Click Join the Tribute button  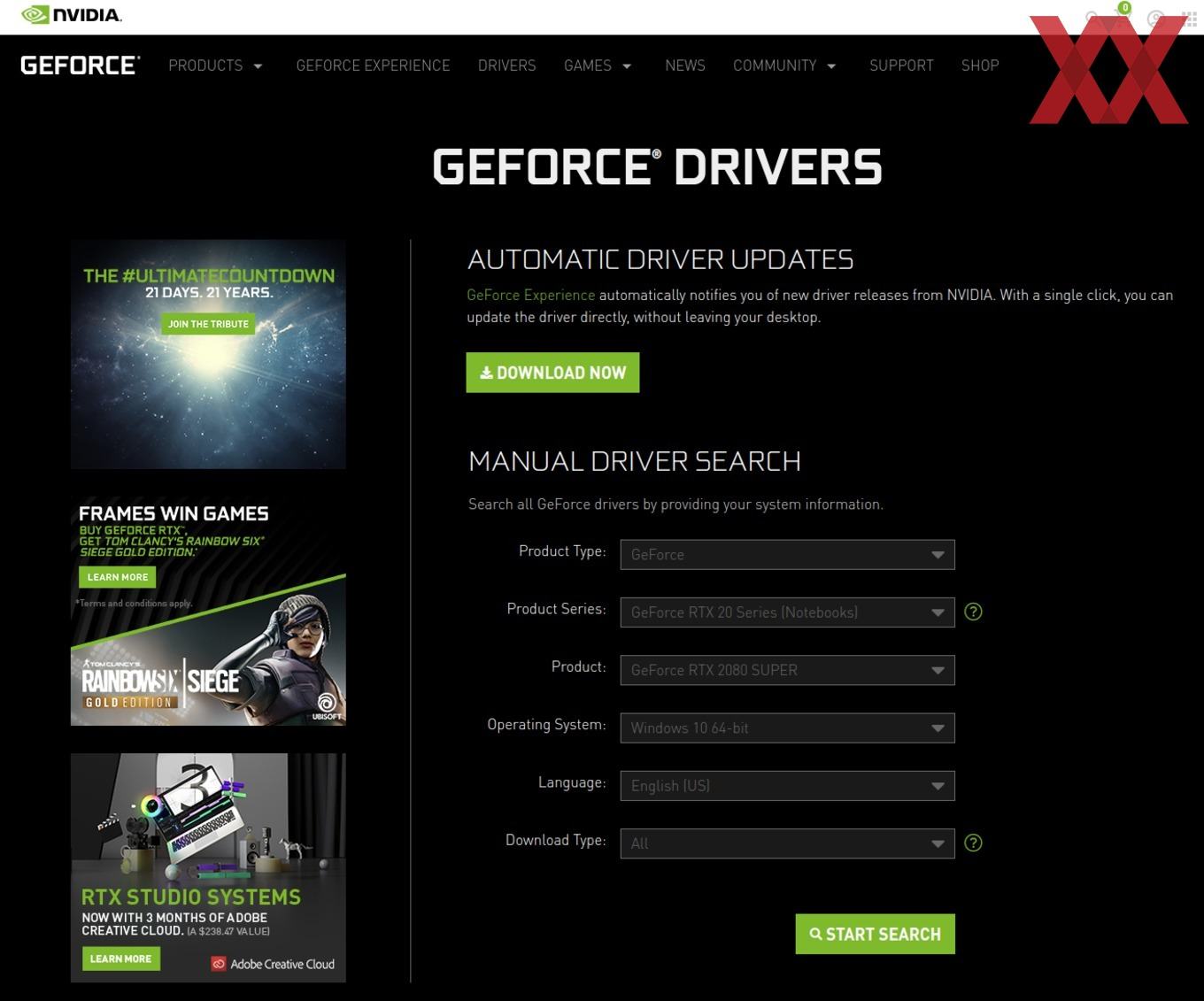[208, 324]
